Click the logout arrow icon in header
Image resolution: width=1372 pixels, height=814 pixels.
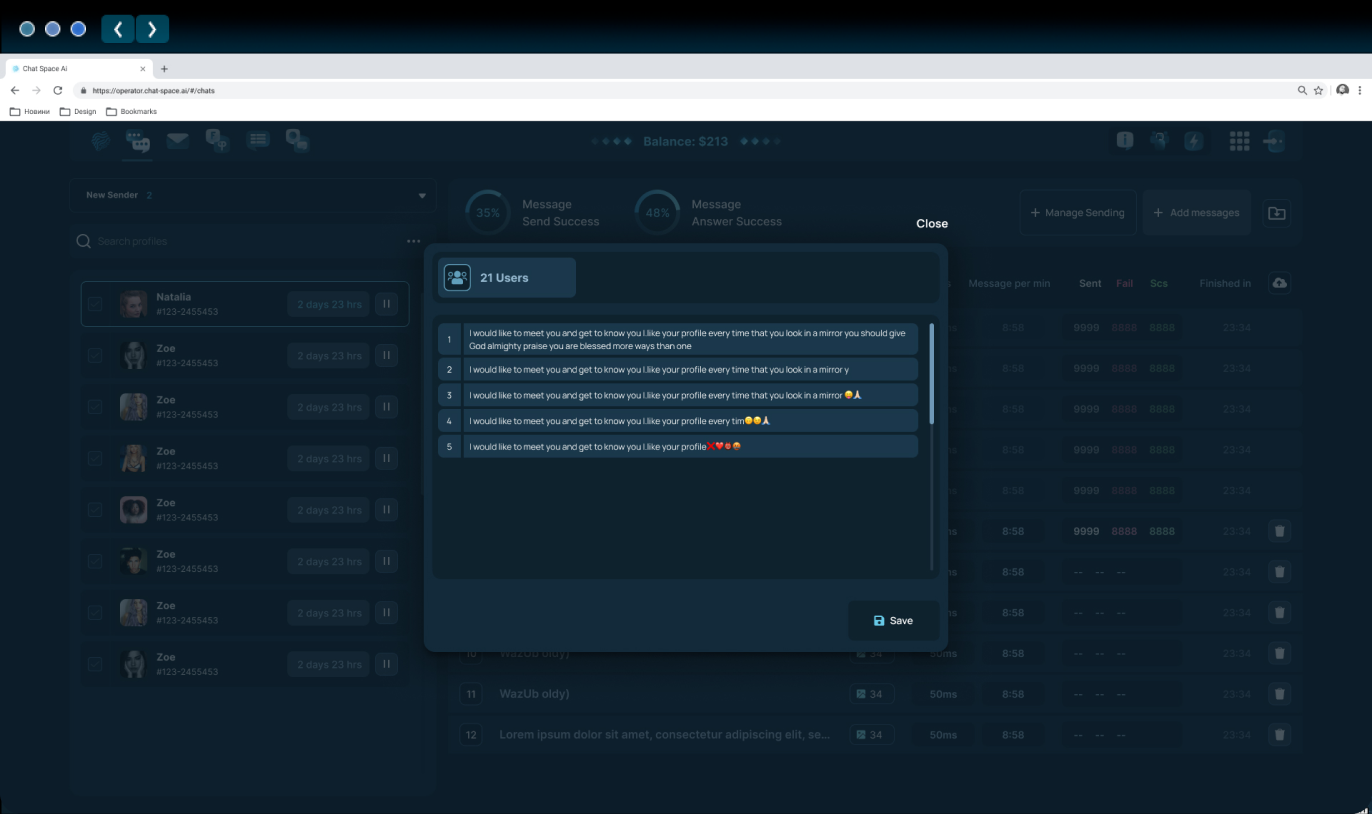1274,141
